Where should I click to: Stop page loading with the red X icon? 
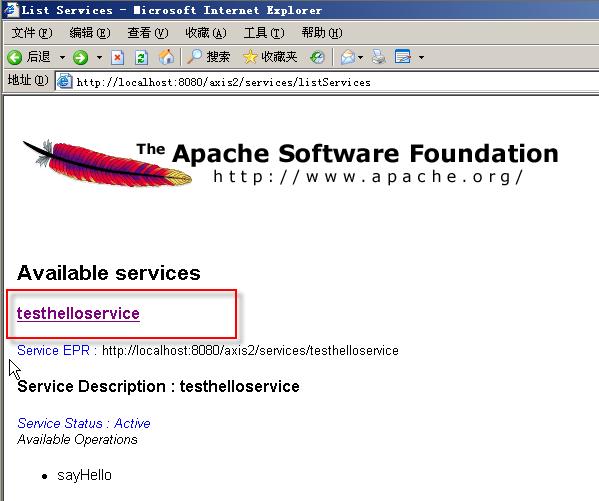(x=117, y=58)
